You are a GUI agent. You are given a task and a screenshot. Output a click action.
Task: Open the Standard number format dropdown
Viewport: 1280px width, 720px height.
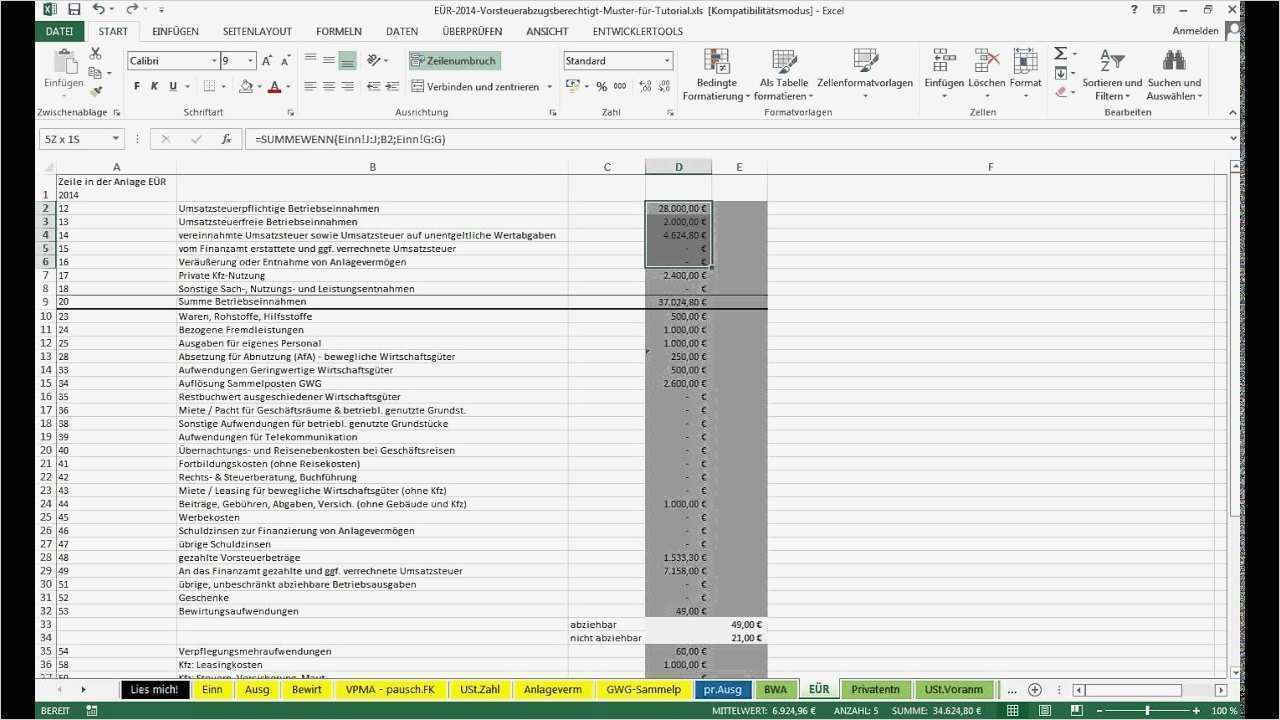(667, 61)
